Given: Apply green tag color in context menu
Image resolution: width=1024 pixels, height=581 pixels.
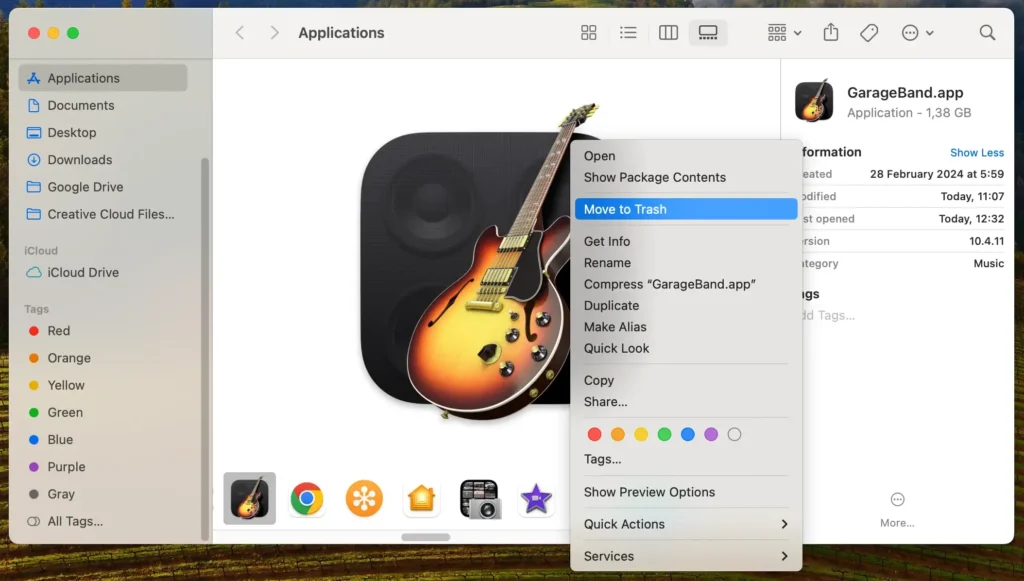Looking at the screenshot, I should coord(664,434).
